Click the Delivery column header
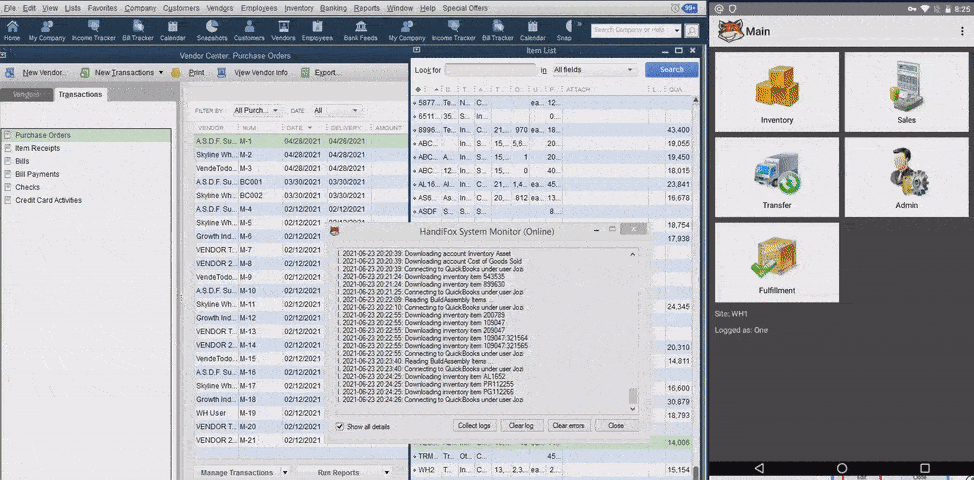The image size is (974, 480). pyautogui.click(x=348, y=128)
